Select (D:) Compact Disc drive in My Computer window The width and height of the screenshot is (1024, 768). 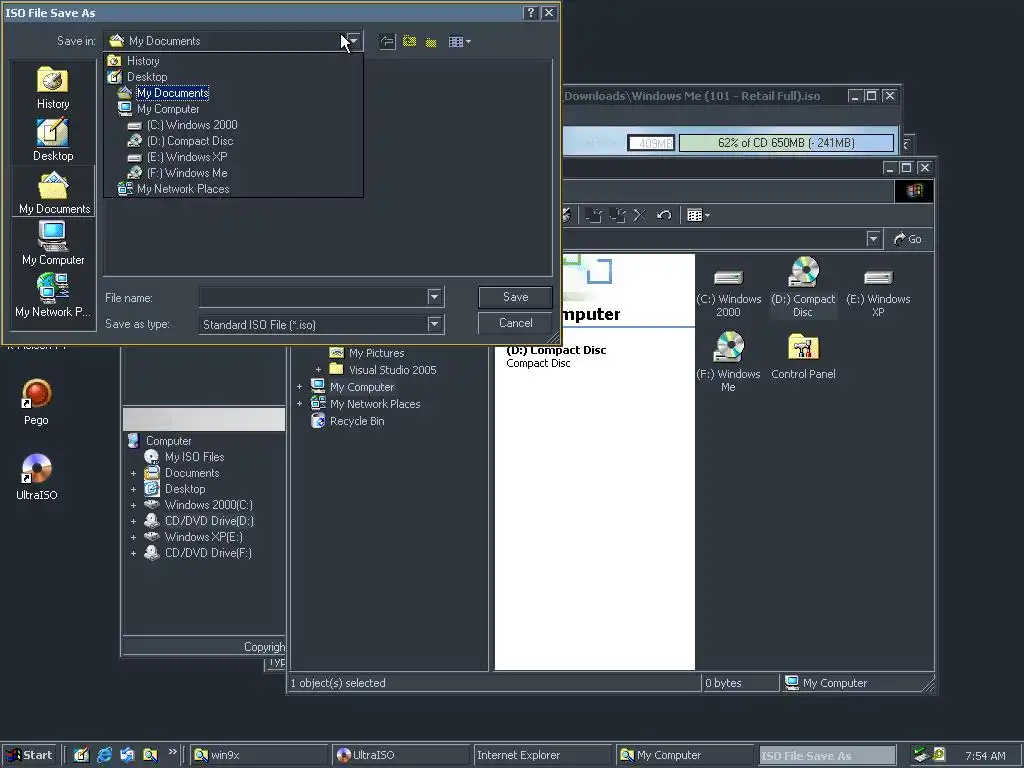[803, 288]
